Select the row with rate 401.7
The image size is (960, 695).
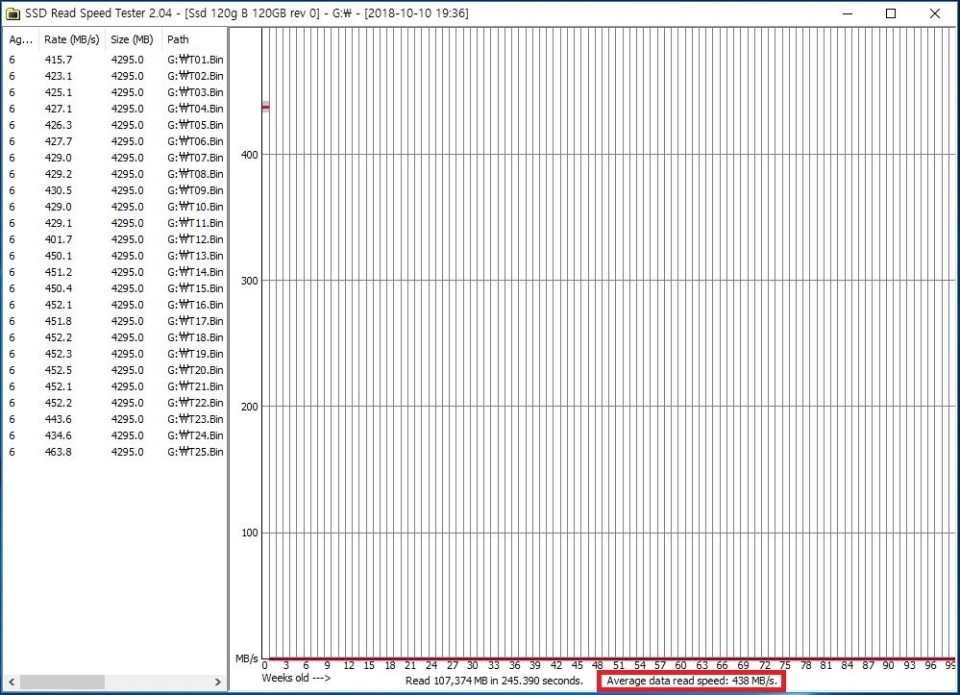(x=115, y=239)
